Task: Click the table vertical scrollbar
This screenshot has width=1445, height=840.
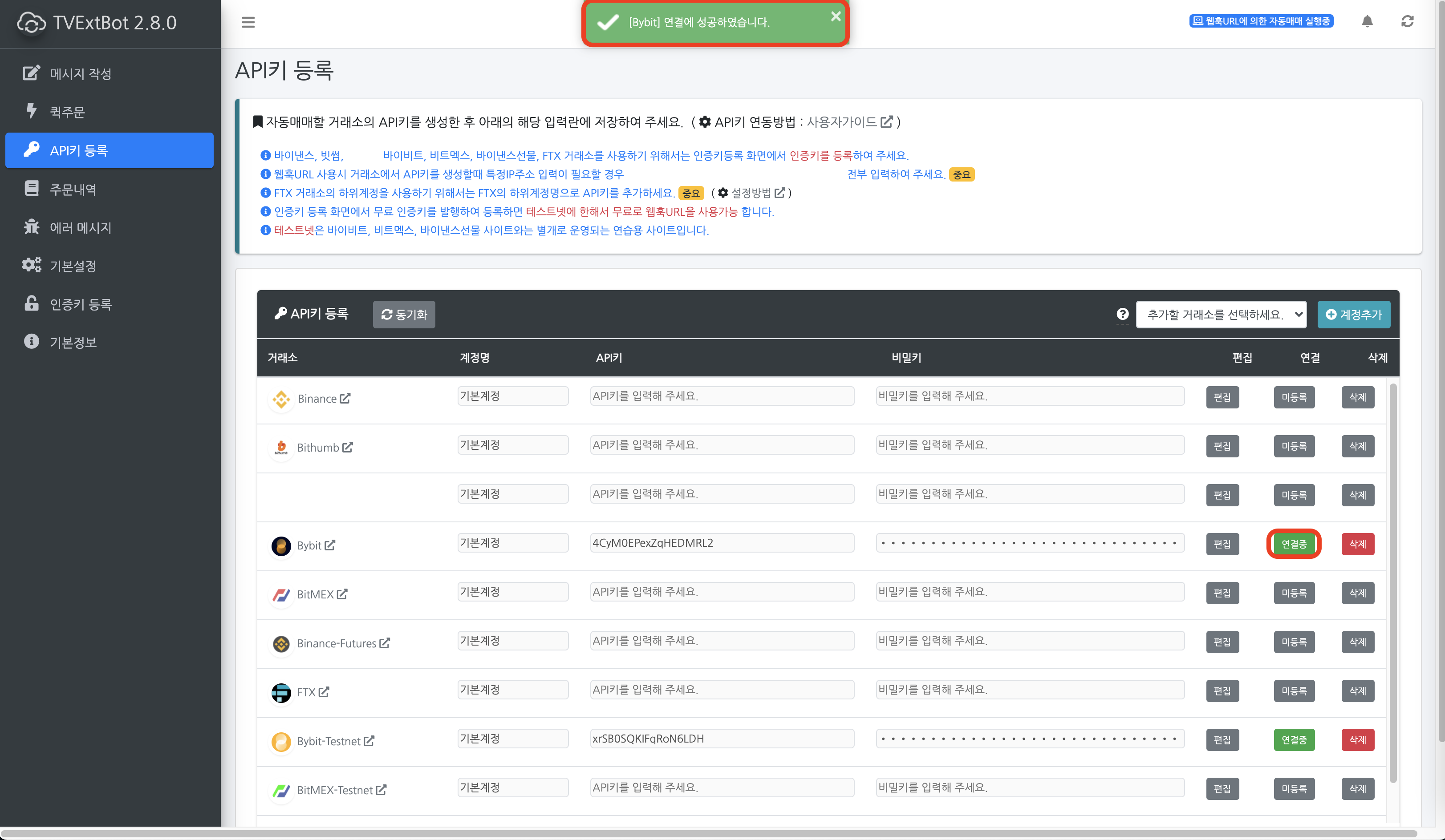Action: pos(1393,583)
